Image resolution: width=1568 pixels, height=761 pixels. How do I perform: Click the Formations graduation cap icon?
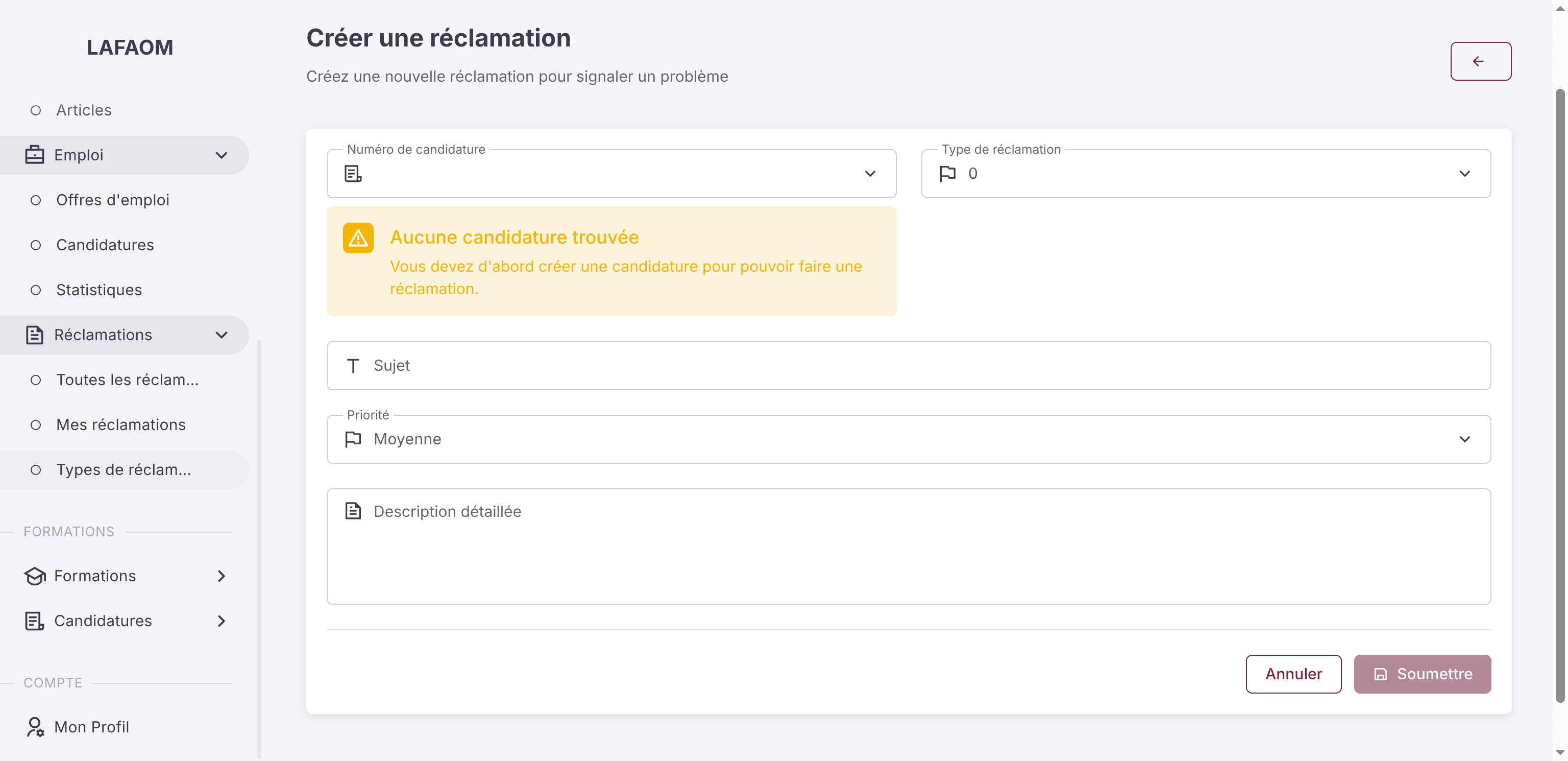(35, 576)
